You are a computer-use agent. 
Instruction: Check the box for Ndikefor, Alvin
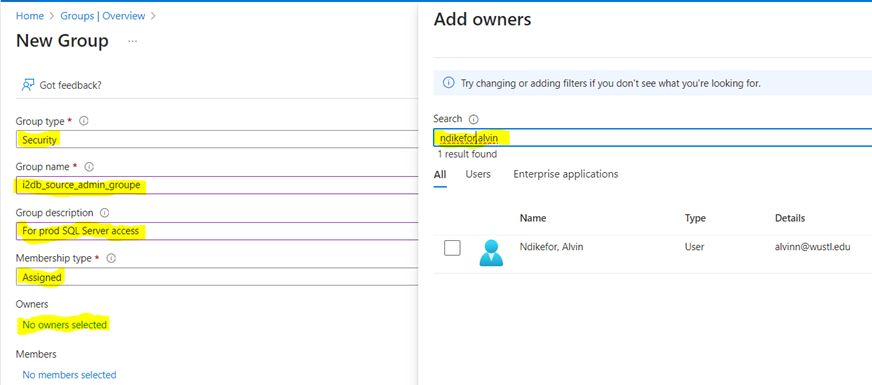point(452,248)
